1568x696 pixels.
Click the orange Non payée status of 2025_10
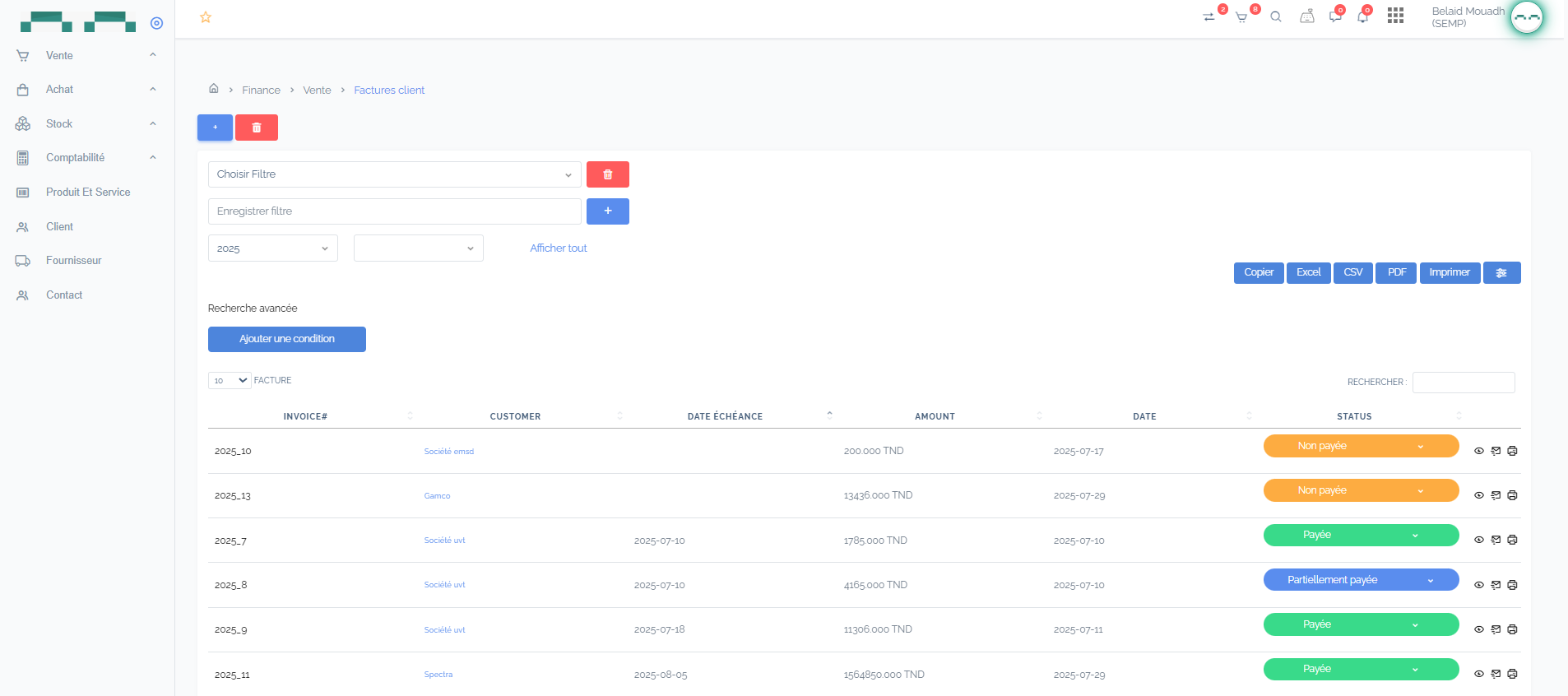(x=1361, y=446)
